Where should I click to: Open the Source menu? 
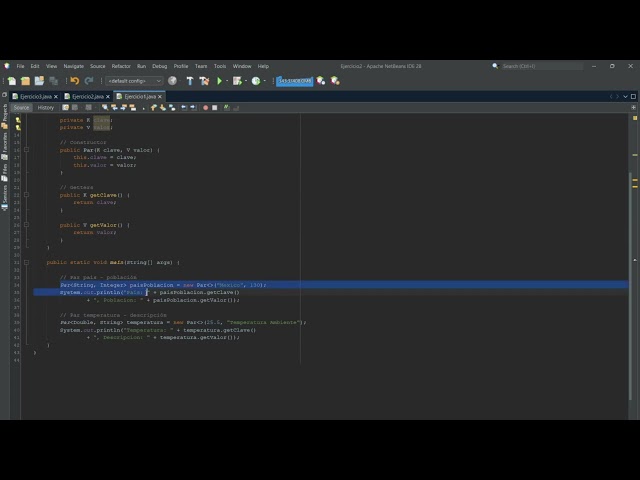[x=98, y=66]
